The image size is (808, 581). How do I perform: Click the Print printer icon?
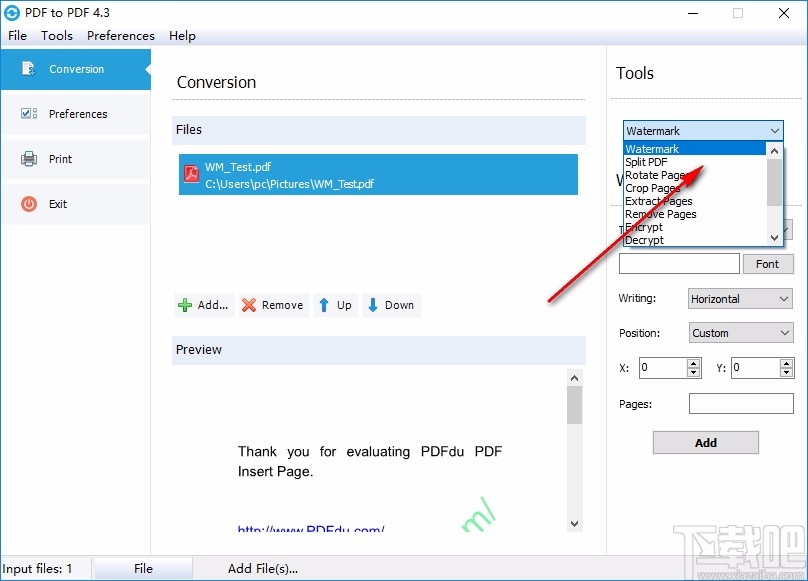point(29,159)
